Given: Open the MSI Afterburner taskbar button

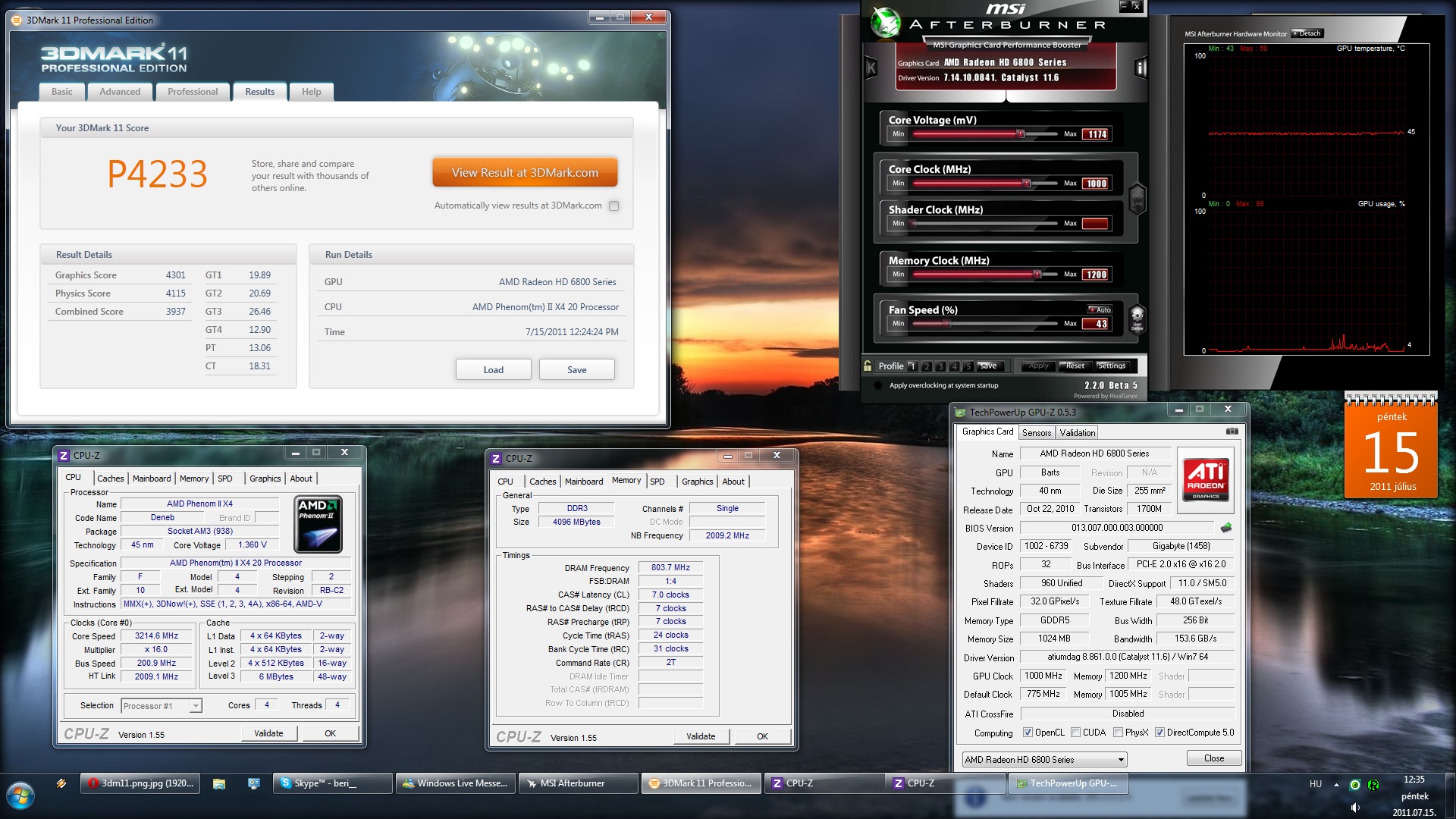Looking at the screenshot, I should click(x=579, y=783).
